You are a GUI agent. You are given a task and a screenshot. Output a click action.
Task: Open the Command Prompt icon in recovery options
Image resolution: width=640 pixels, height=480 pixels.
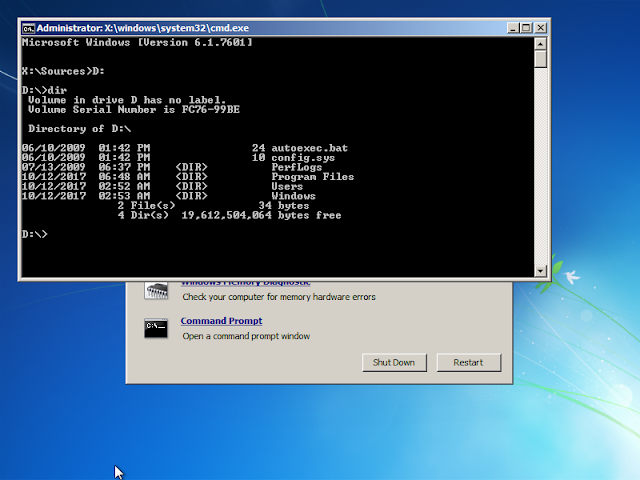point(156,328)
